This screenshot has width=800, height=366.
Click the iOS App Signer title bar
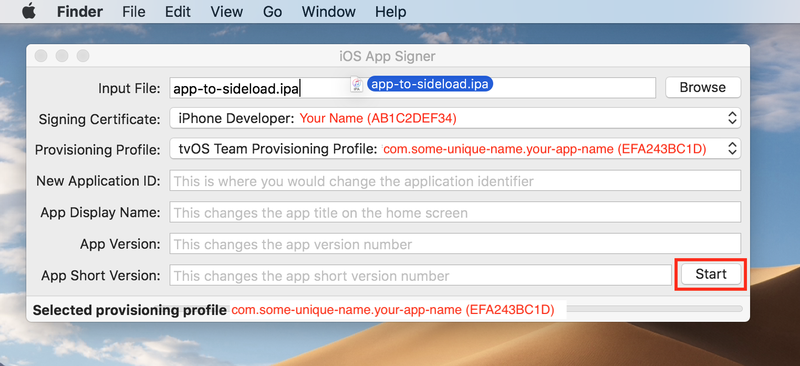[x=388, y=56]
